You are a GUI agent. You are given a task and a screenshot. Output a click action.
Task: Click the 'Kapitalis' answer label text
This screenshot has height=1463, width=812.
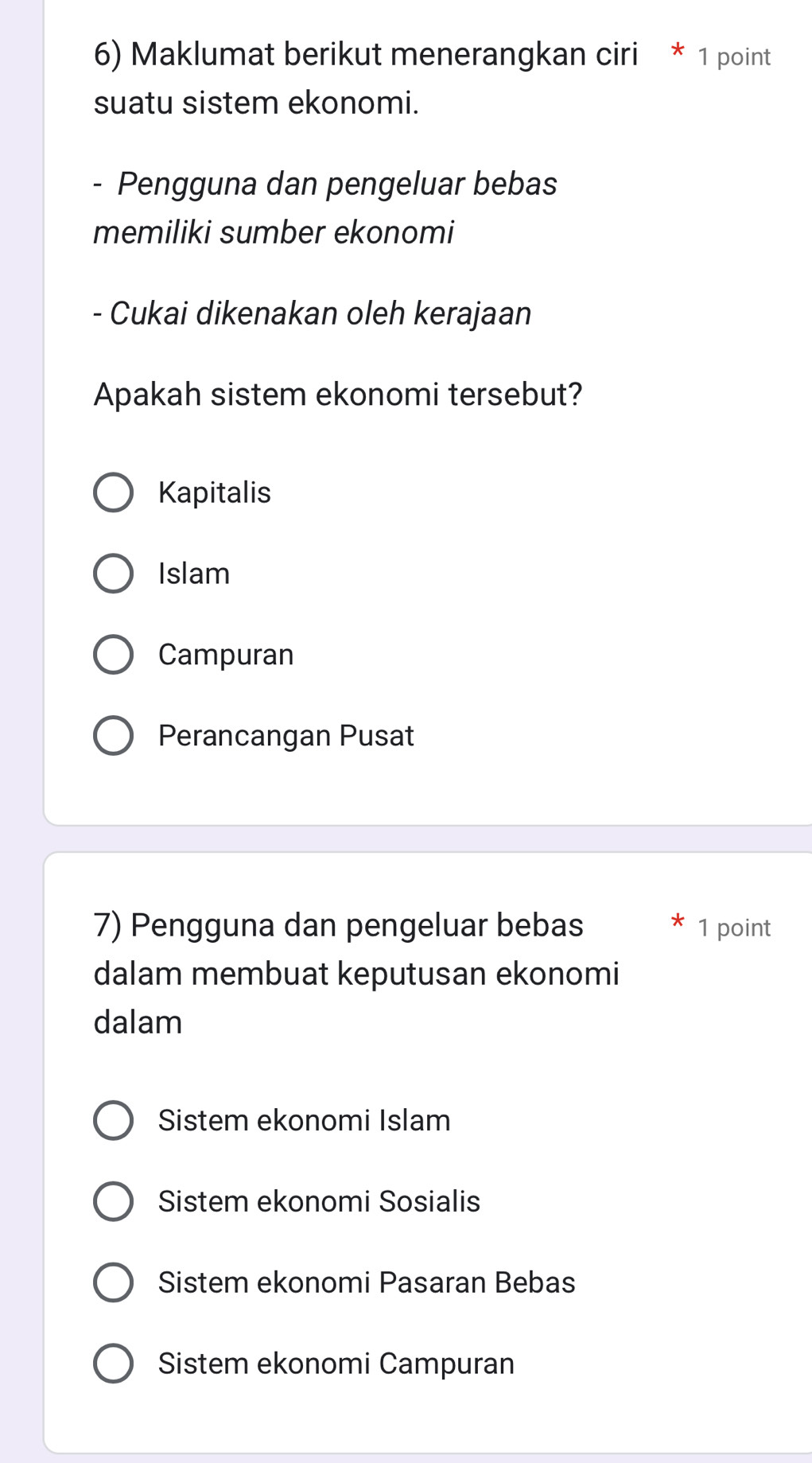pyautogui.click(x=215, y=492)
